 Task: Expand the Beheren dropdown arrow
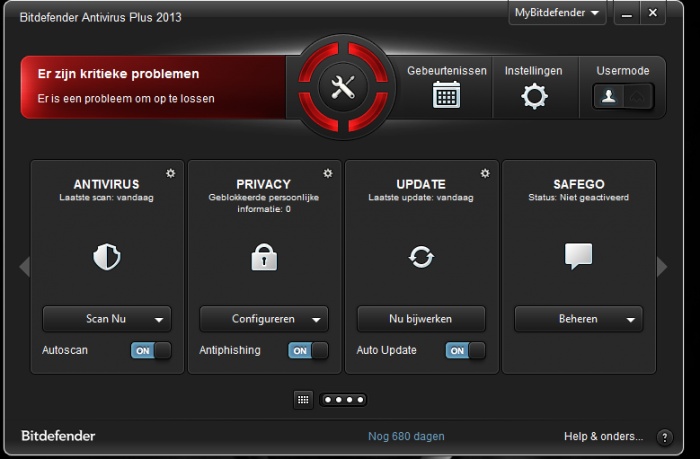pos(630,320)
